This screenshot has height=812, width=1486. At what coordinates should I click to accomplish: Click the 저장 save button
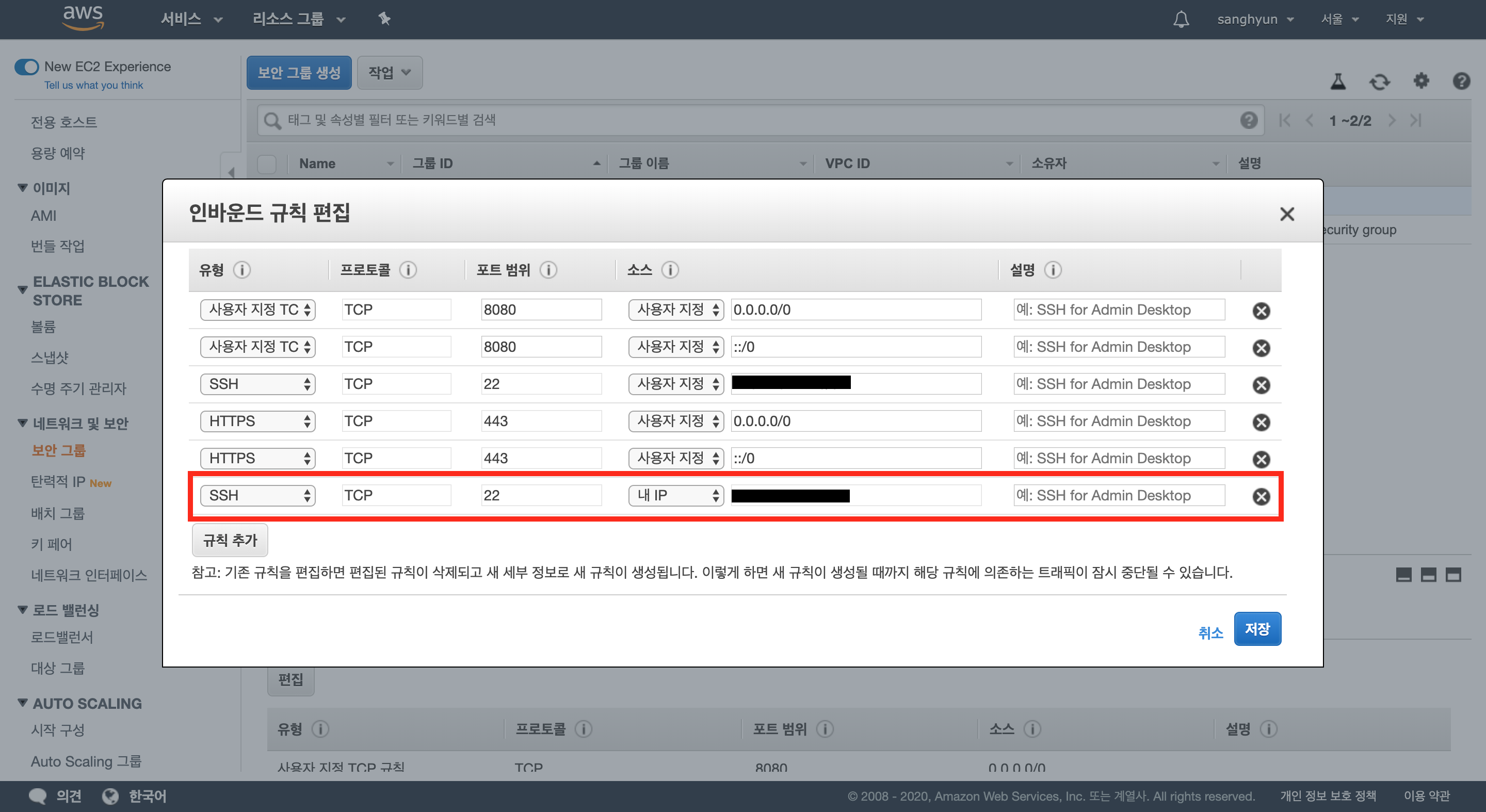tap(1257, 629)
